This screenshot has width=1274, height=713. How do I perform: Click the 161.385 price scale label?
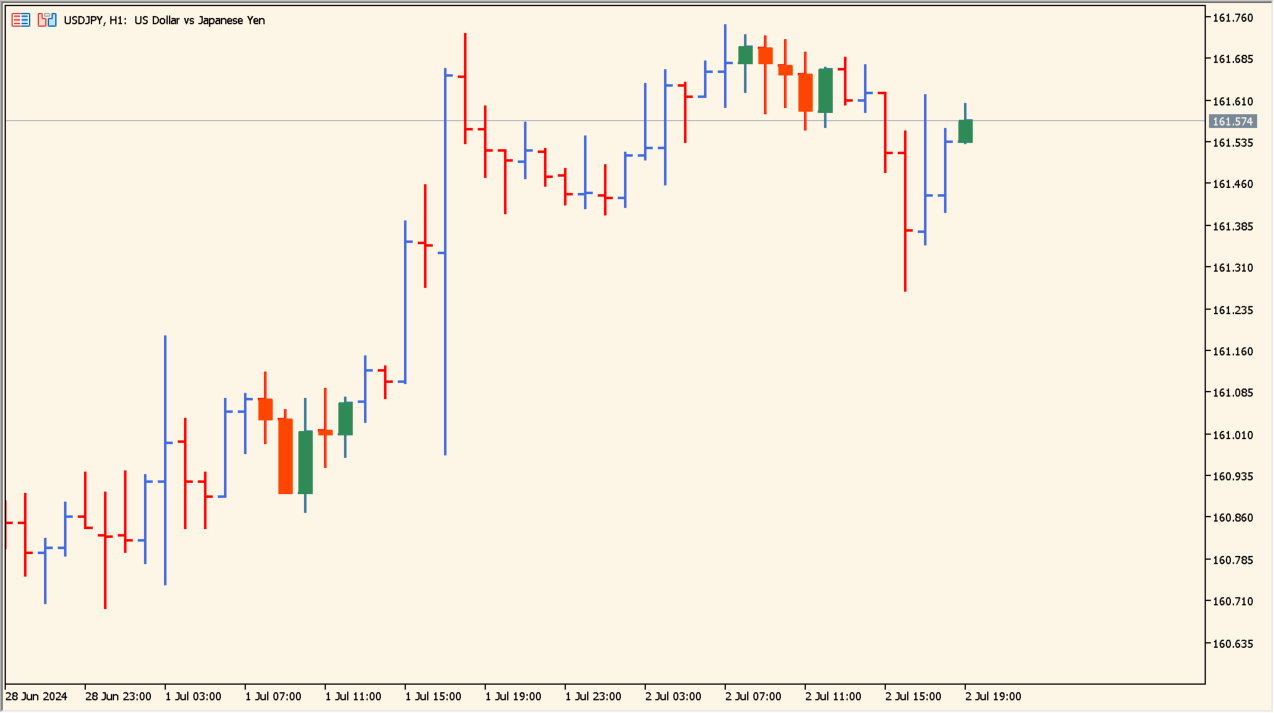(x=1232, y=227)
